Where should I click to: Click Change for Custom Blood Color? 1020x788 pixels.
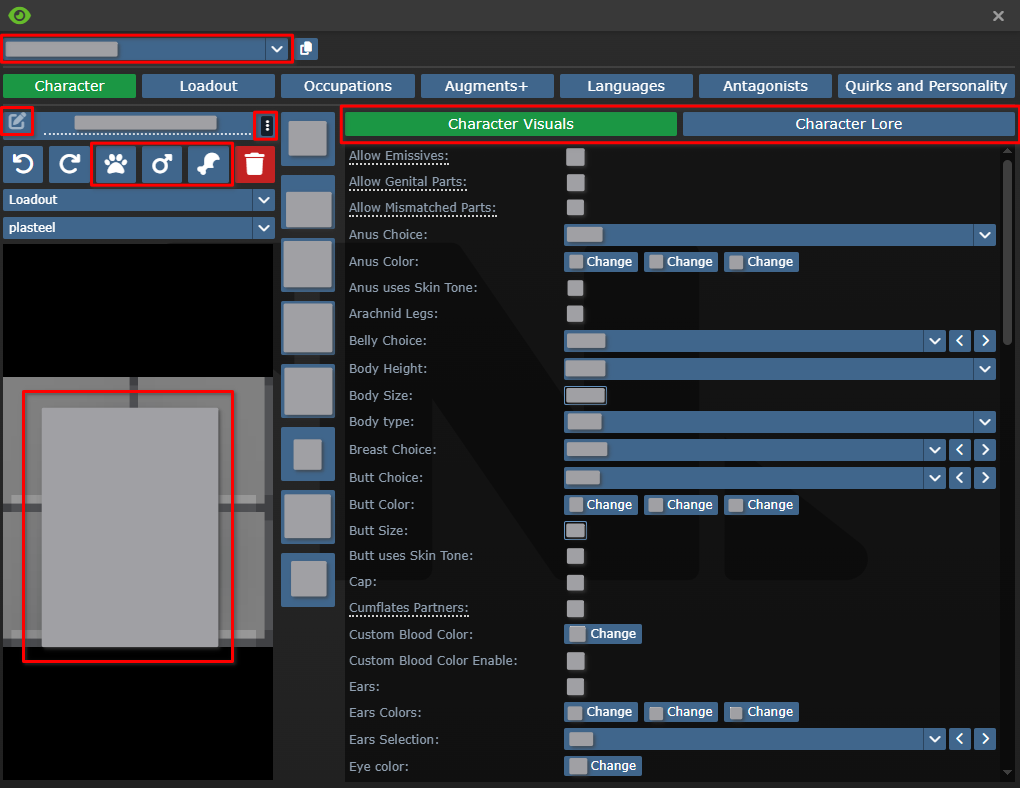pyautogui.click(x=603, y=634)
